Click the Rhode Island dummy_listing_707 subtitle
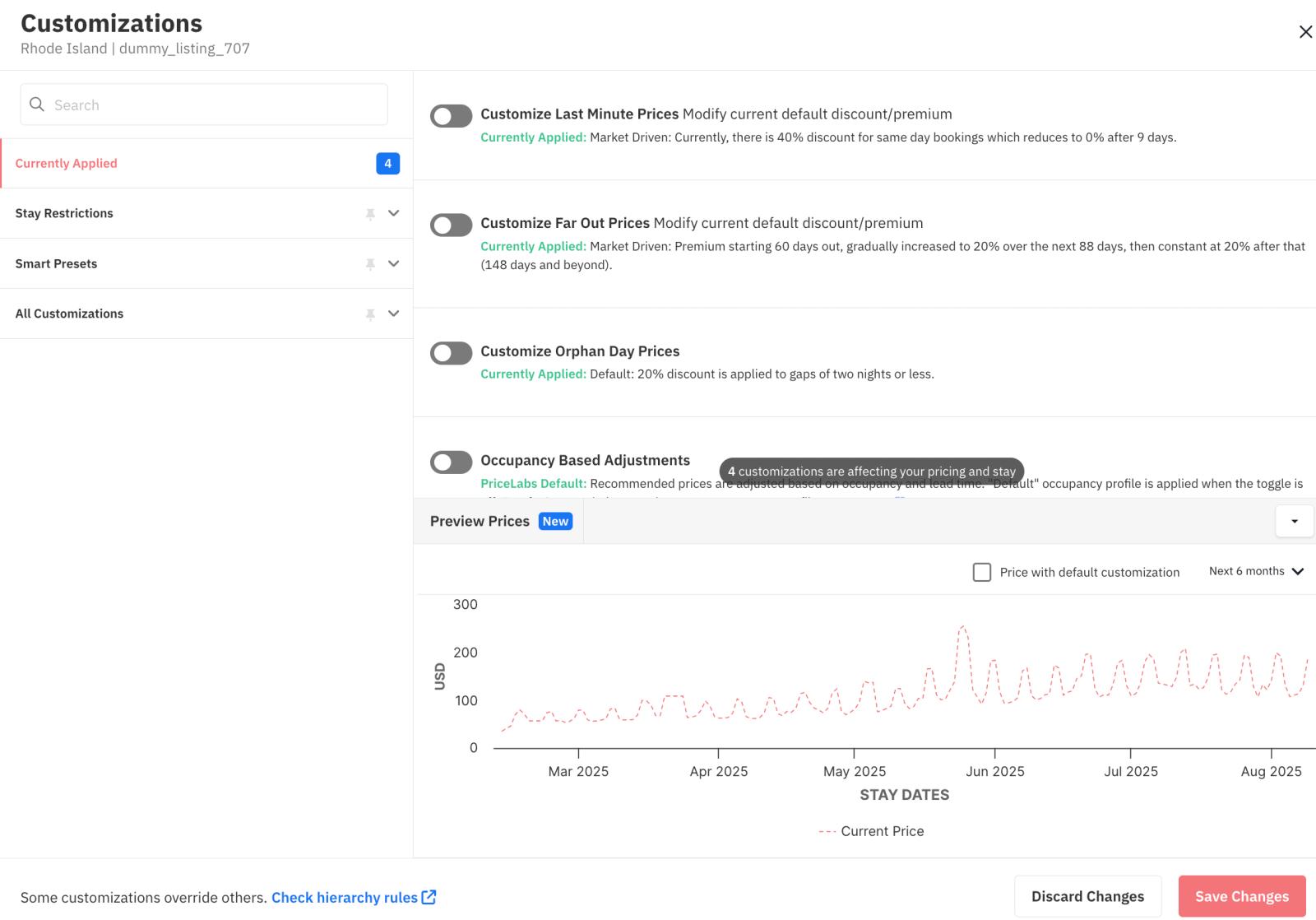Image resolution: width=1316 pixels, height=920 pixels. tap(135, 49)
